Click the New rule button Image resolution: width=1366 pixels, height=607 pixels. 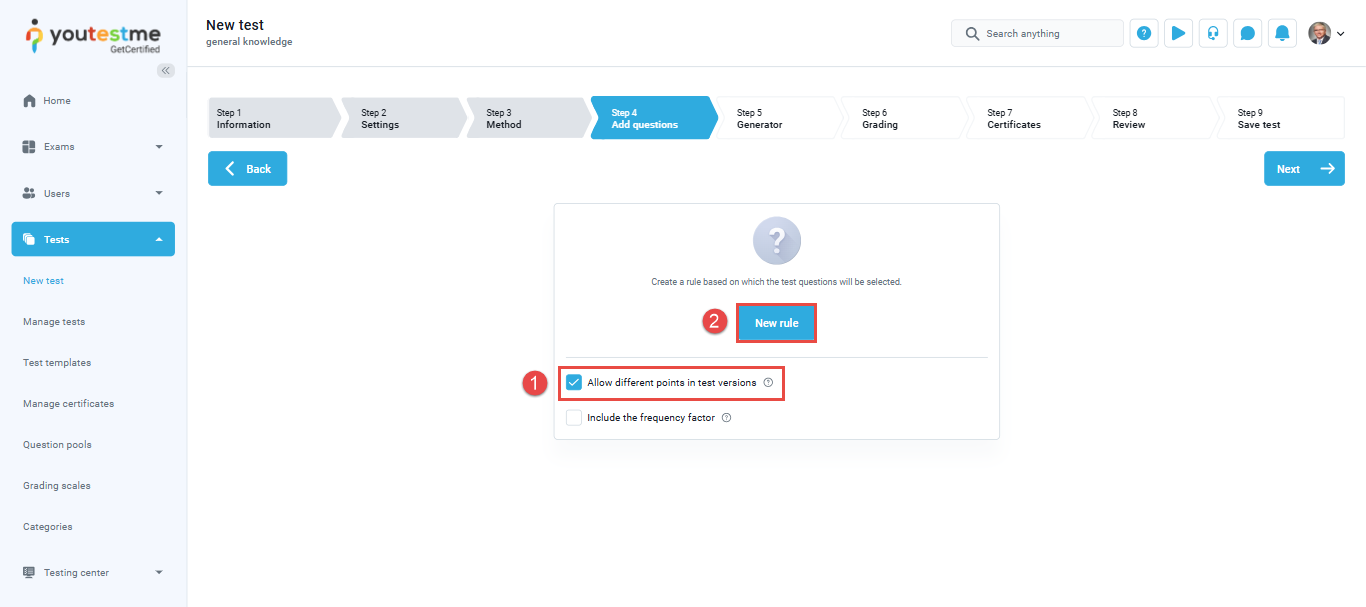[x=776, y=323]
